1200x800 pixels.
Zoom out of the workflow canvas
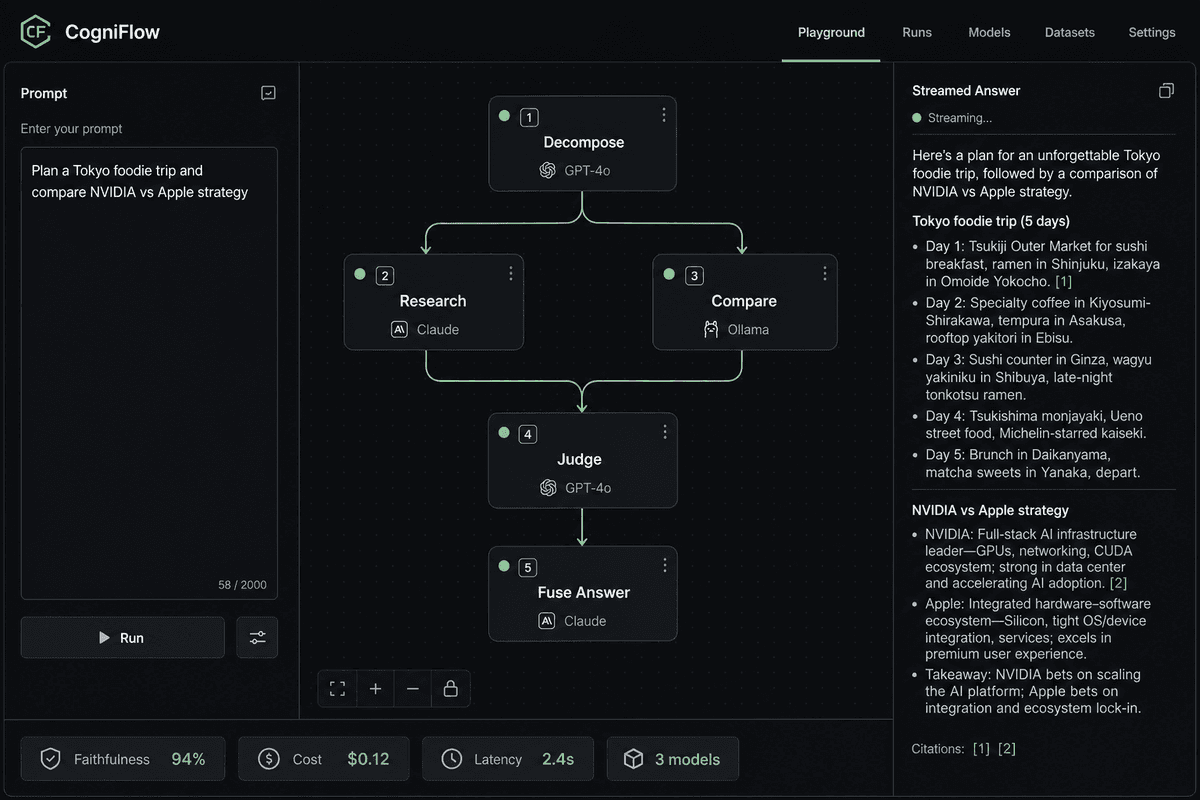pyautogui.click(x=413, y=688)
